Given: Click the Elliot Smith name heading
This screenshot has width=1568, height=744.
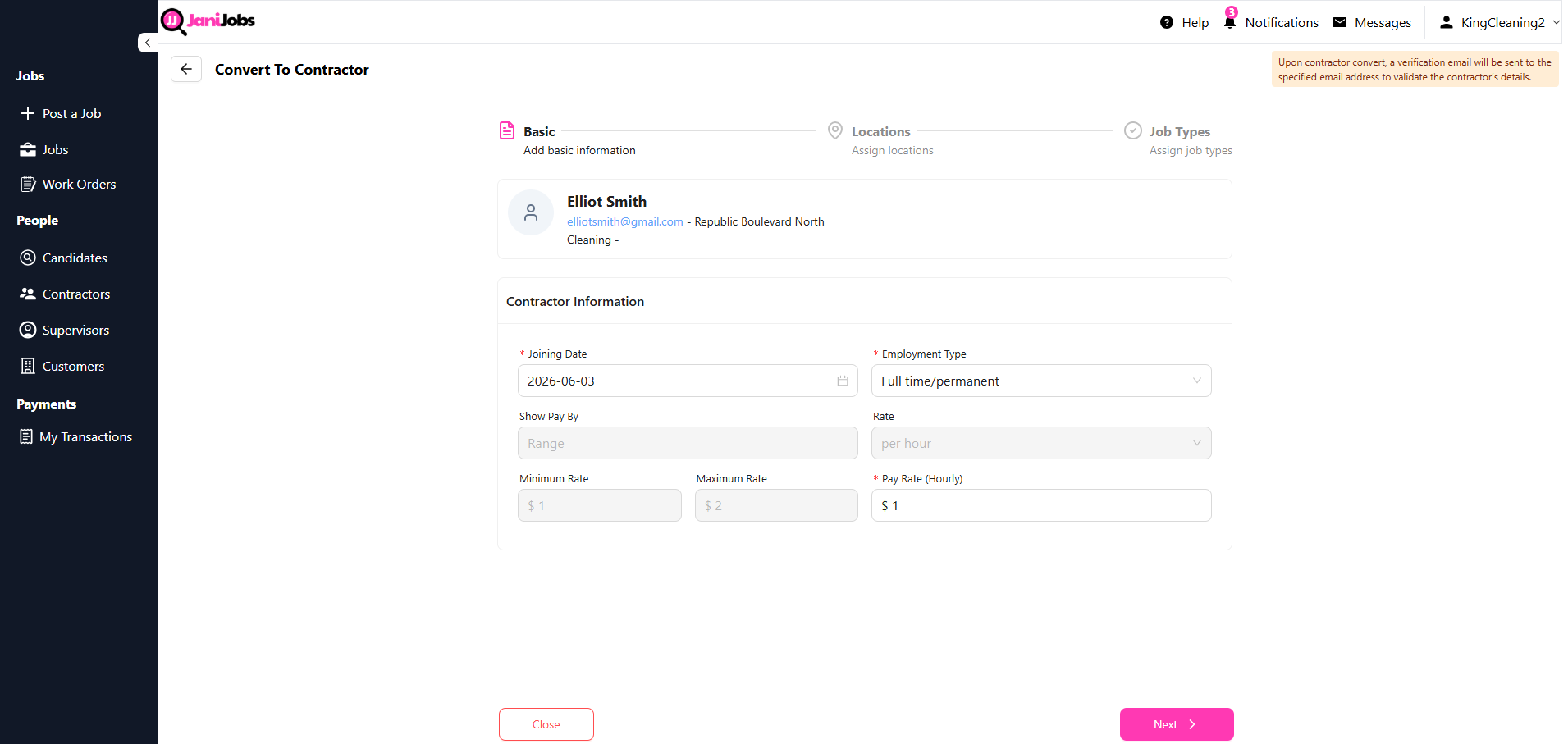Looking at the screenshot, I should [606, 201].
